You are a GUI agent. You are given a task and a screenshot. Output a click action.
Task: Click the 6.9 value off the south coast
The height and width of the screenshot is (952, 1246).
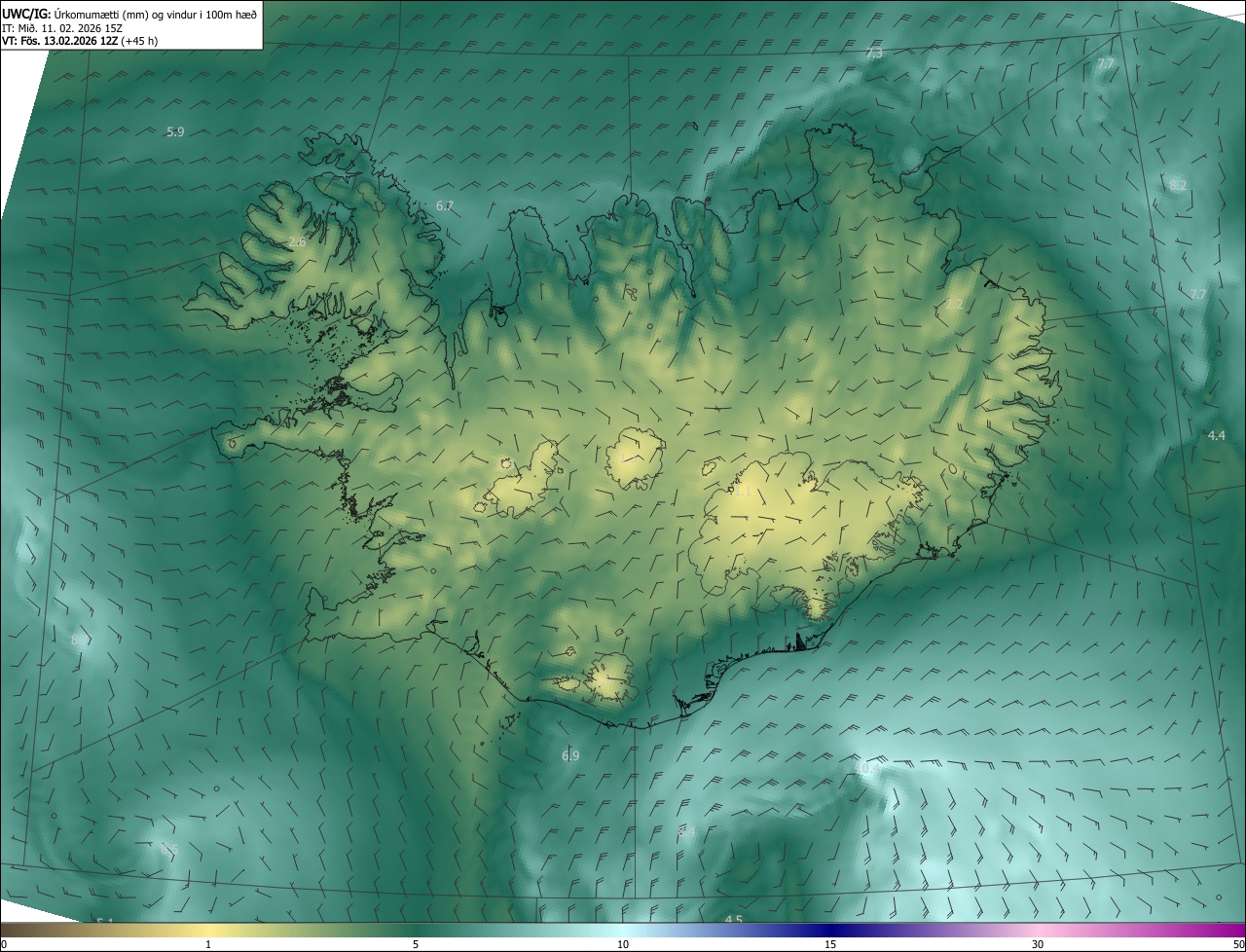pyautogui.click(x=570, y=755)
